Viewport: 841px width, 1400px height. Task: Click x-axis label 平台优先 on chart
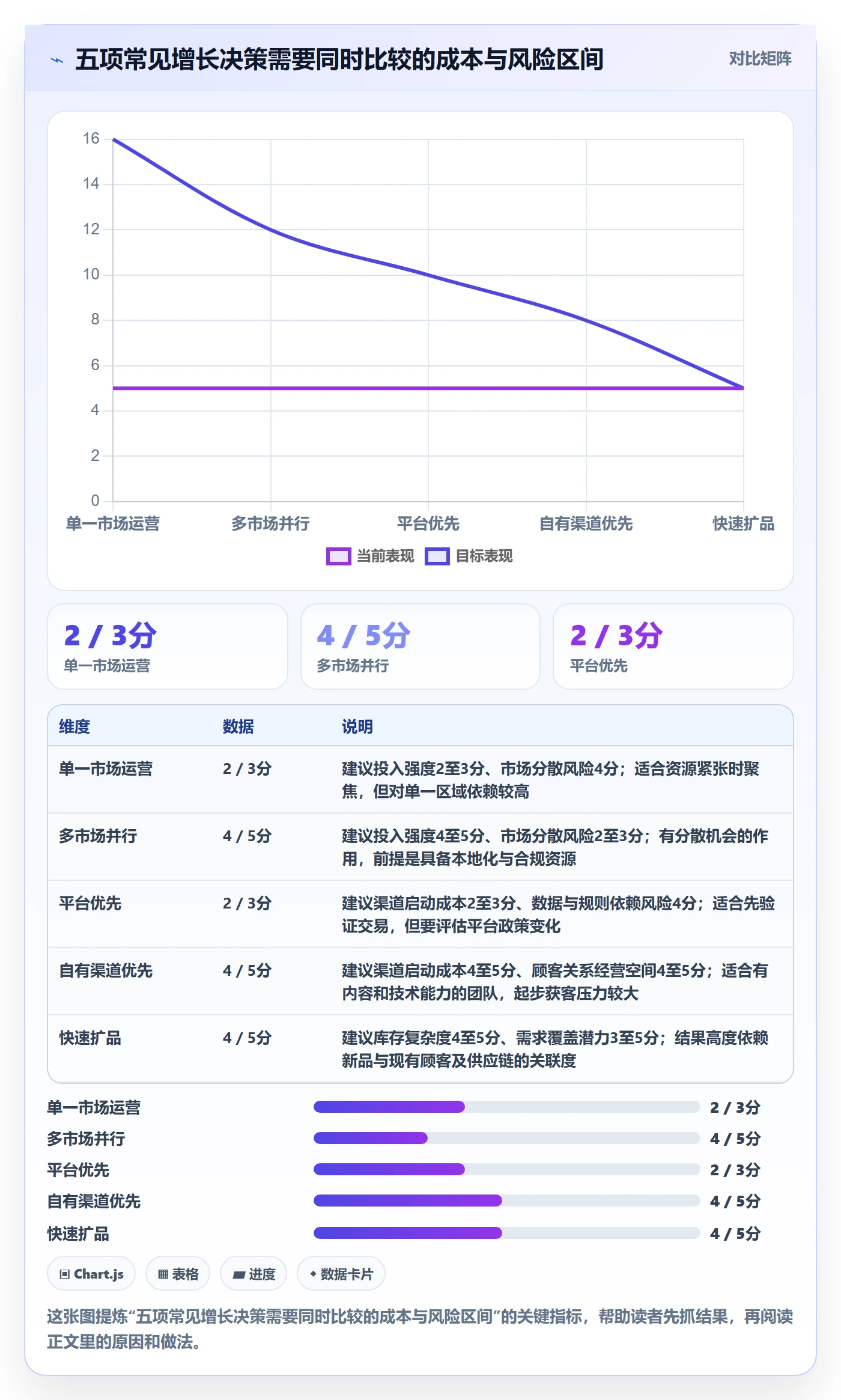[x=428, y=524]
